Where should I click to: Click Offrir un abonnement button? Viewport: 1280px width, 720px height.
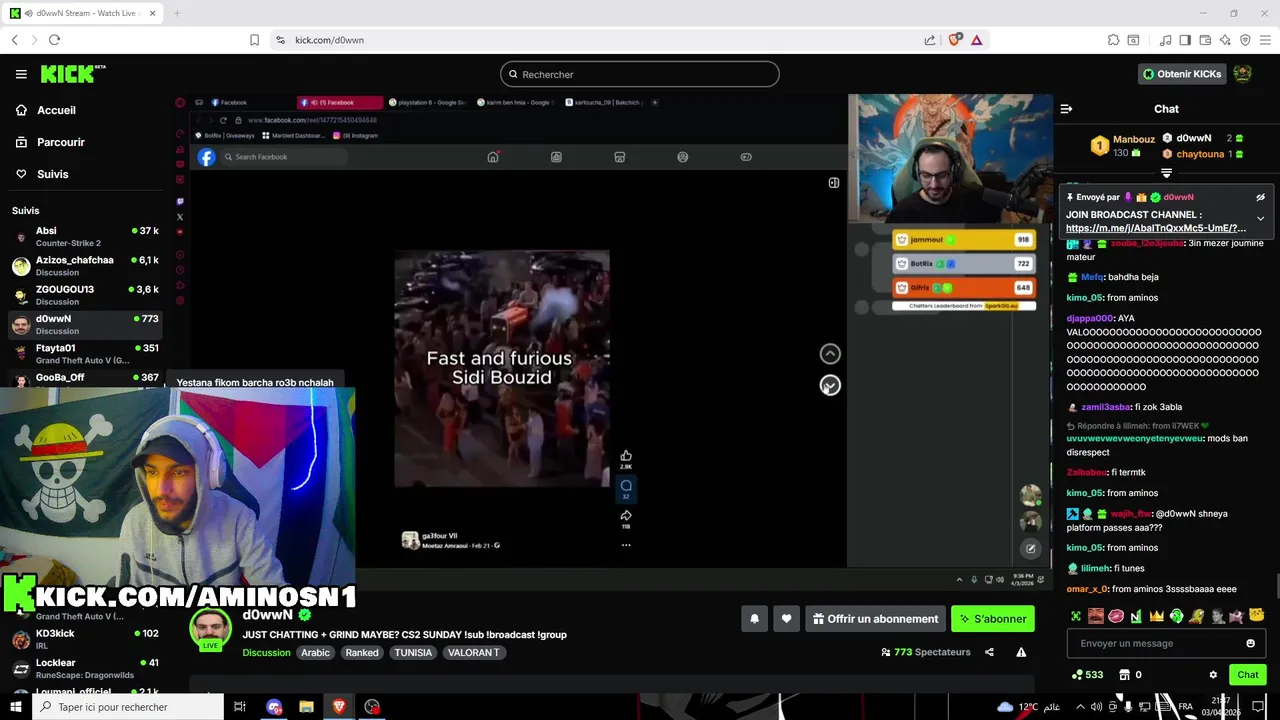point(875,619)
